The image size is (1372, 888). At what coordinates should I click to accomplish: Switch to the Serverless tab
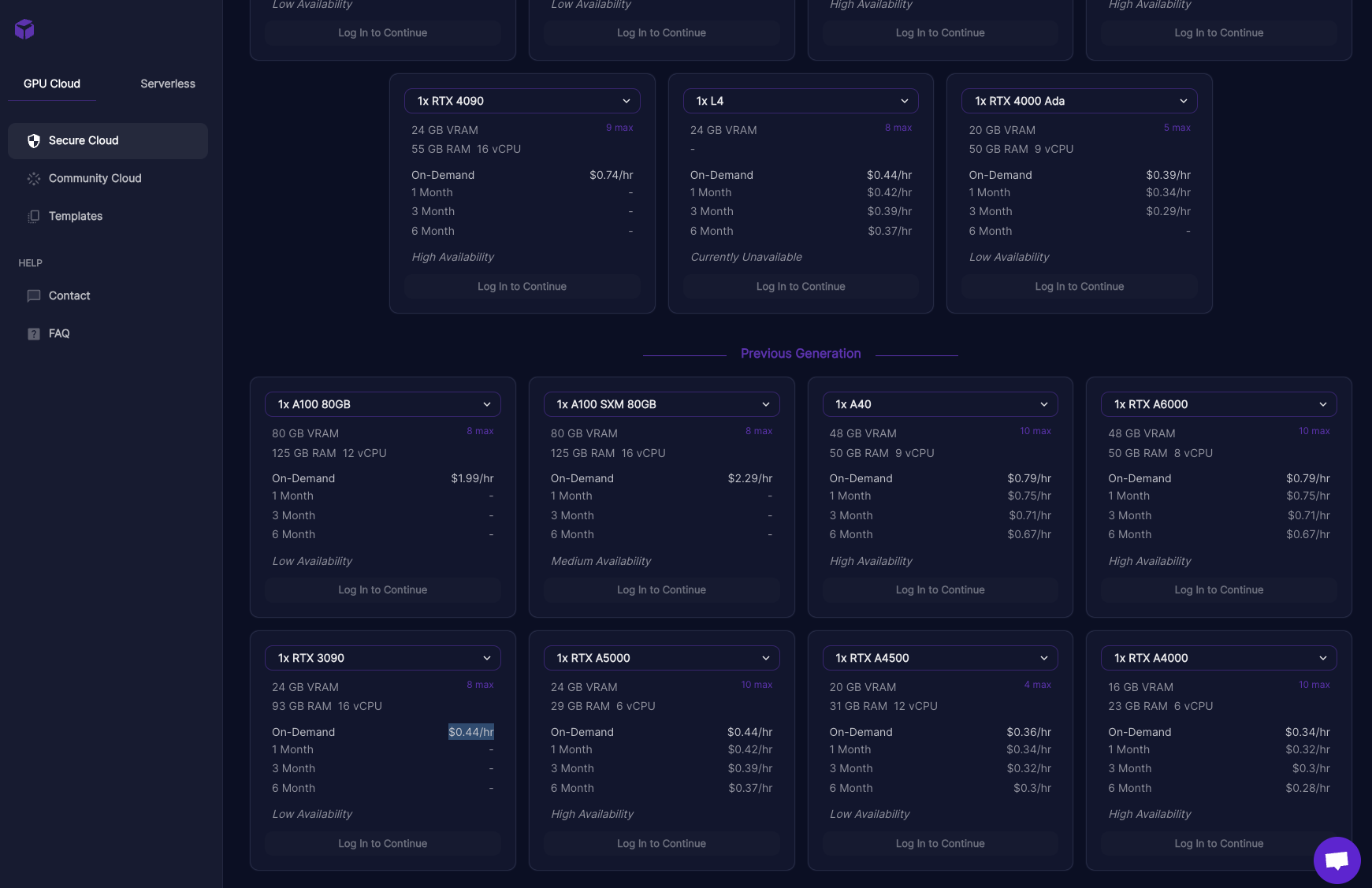point(168,84)
